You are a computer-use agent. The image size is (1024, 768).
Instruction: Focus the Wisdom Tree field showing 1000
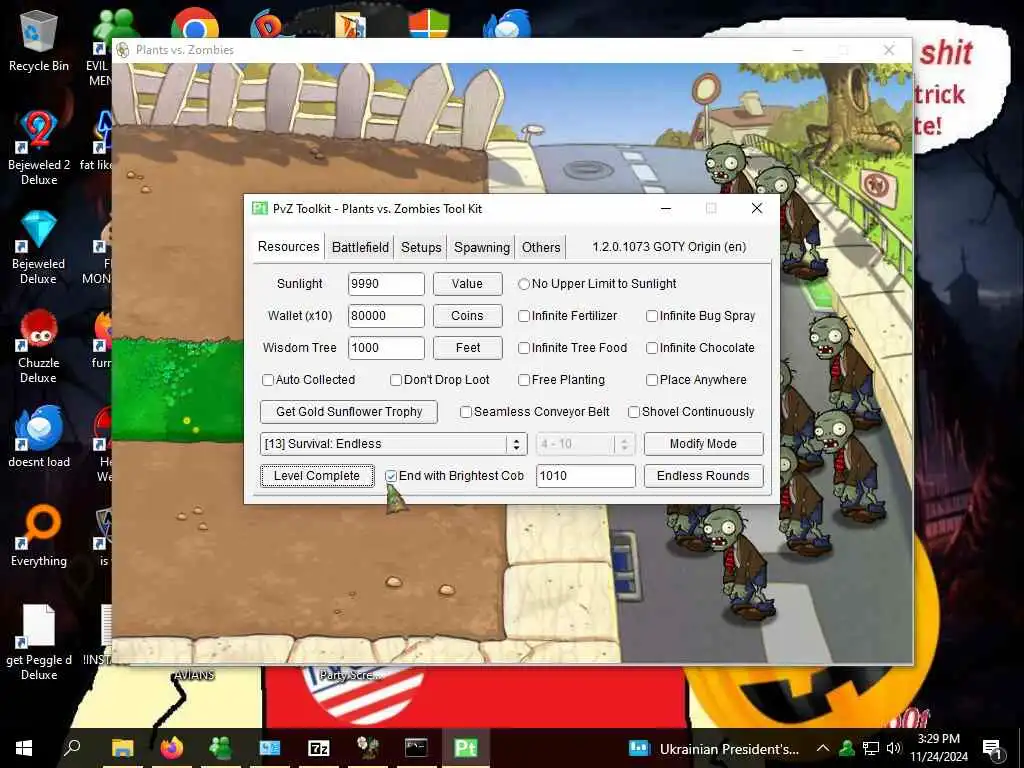pyautogui.click(x=386, y=348)
